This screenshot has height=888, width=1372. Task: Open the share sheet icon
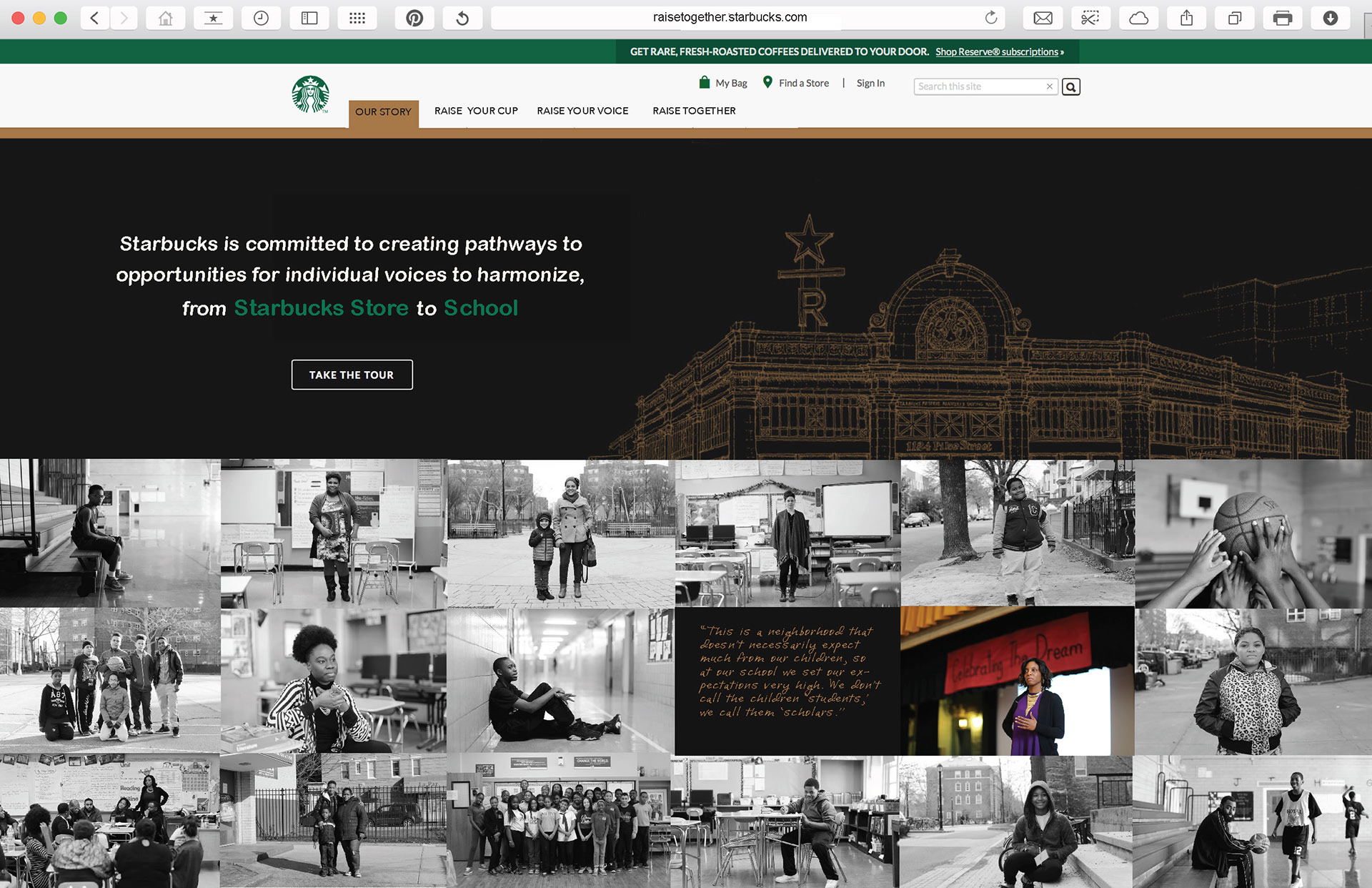pos(1186,18)
